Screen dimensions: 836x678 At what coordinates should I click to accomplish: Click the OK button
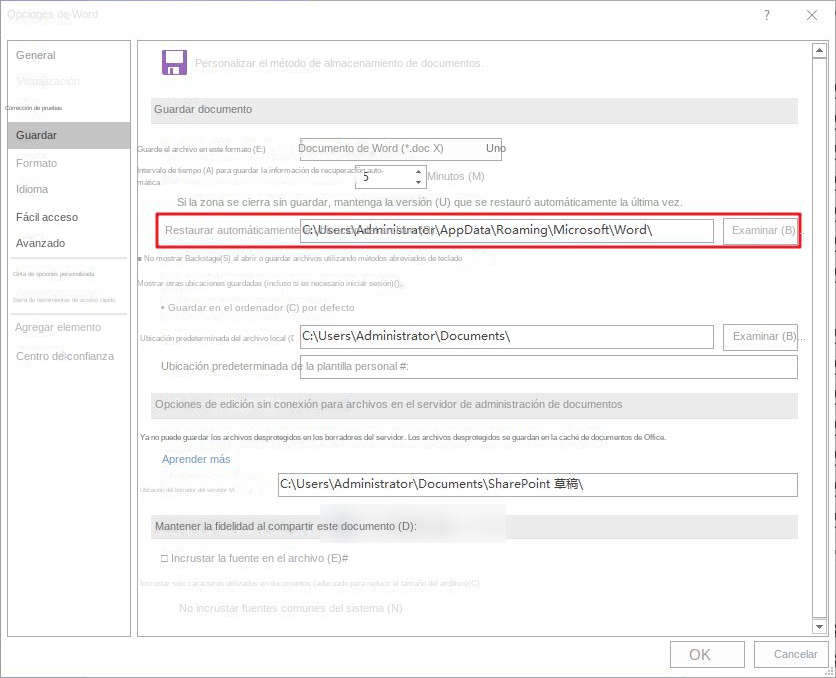[x=707, y=654]
